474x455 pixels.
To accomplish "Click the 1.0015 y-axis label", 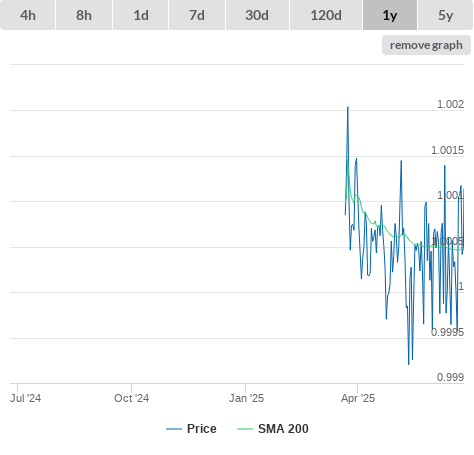I will click(447, 150).
